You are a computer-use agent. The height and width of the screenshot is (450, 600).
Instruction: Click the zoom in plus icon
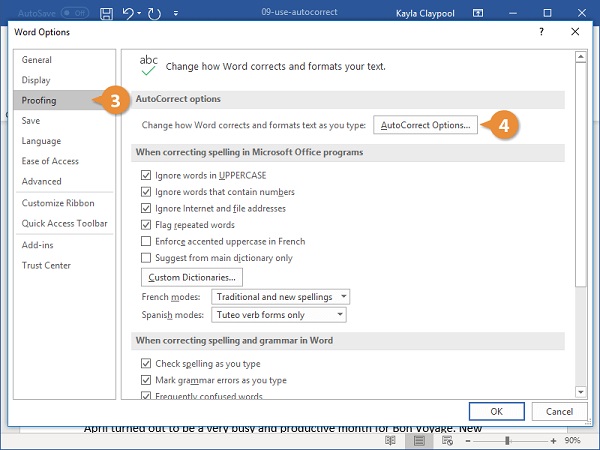553,441
